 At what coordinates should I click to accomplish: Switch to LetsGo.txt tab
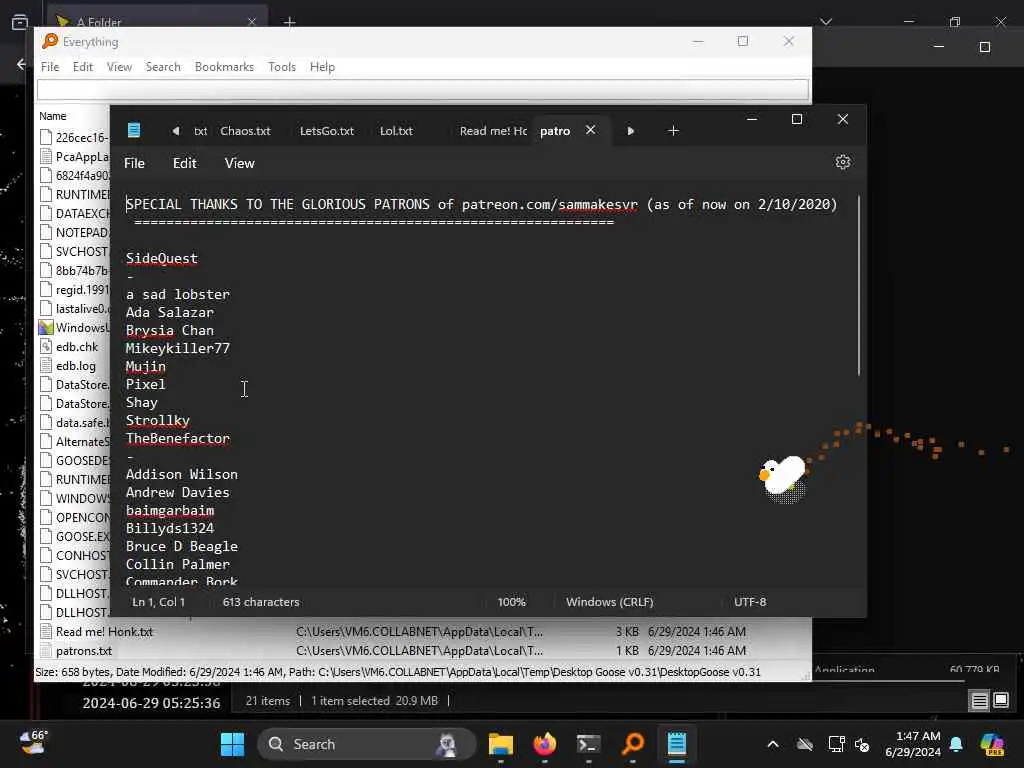pyautogui.click(x=327, y=131)
